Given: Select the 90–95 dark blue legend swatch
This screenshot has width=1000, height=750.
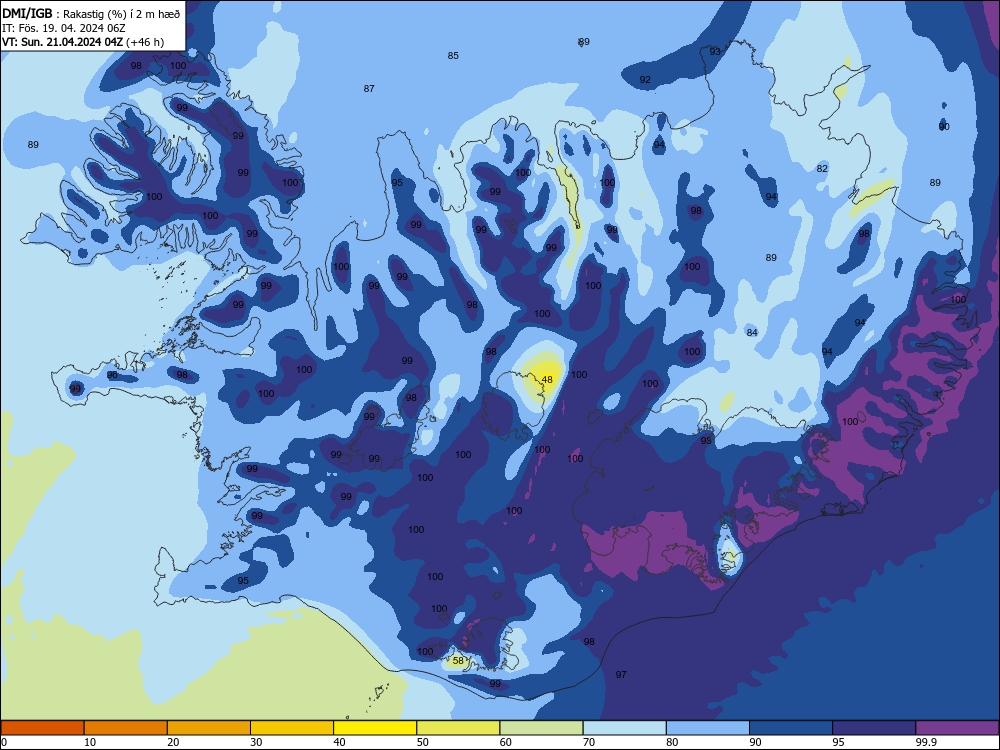Looking at the screenshot, I should (x=791, y=728).
